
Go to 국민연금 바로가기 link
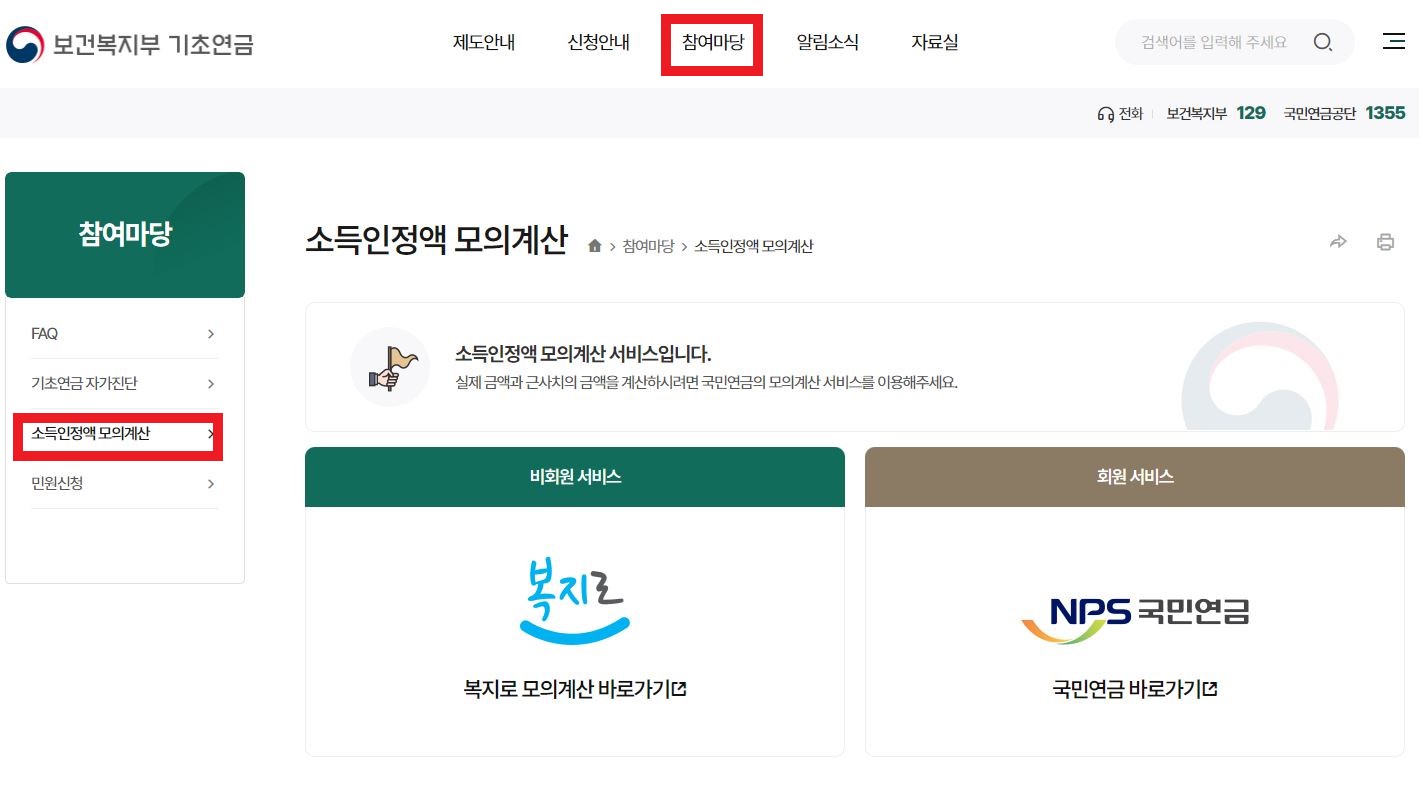click(x=1135, y=689)
